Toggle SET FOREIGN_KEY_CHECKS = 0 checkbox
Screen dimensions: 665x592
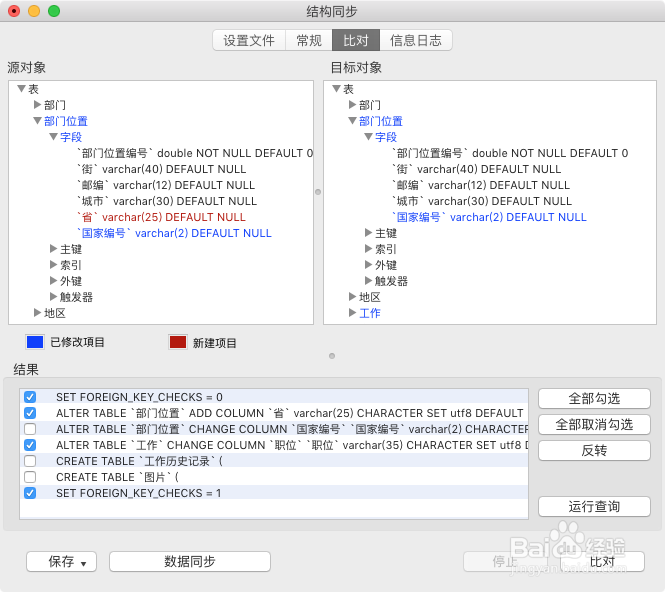pos(30,397)
